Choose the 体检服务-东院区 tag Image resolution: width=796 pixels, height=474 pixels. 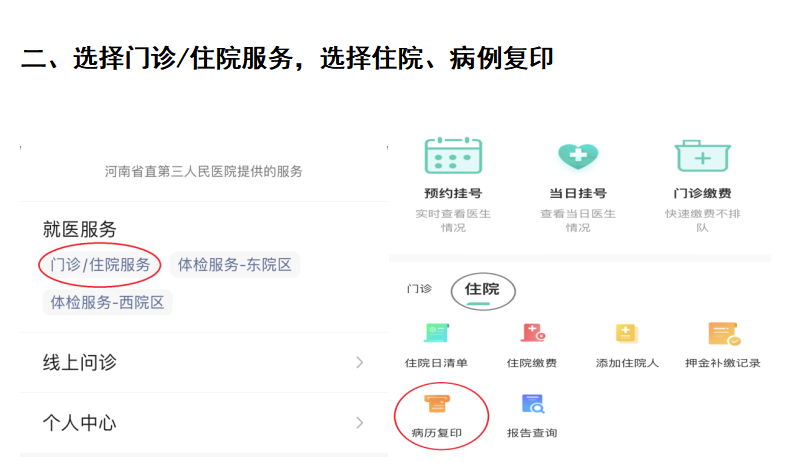tap(235, 265)
